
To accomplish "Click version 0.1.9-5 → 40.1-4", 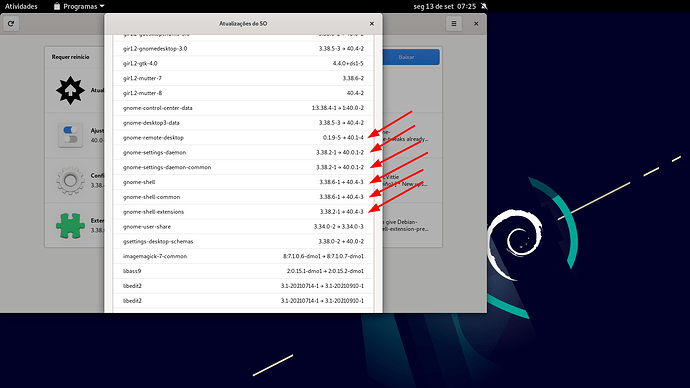I will click(343, 138).
